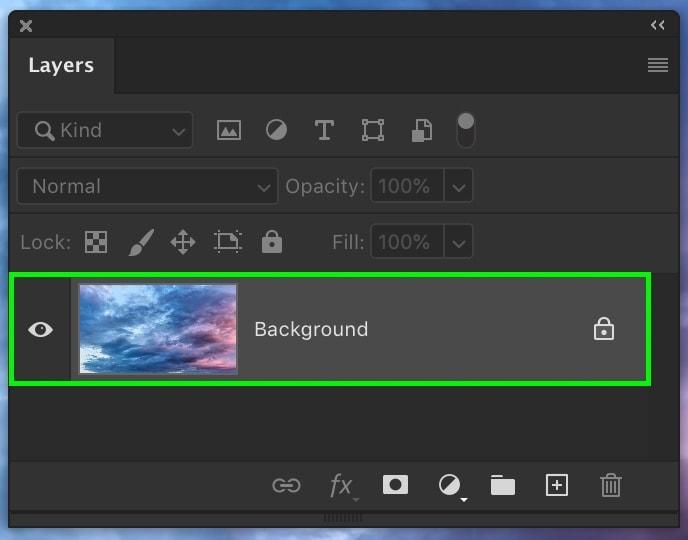Filter for type layers icon
Image resolution: width=688 pixels, height=540 pixels.
[x=324, y=130]
